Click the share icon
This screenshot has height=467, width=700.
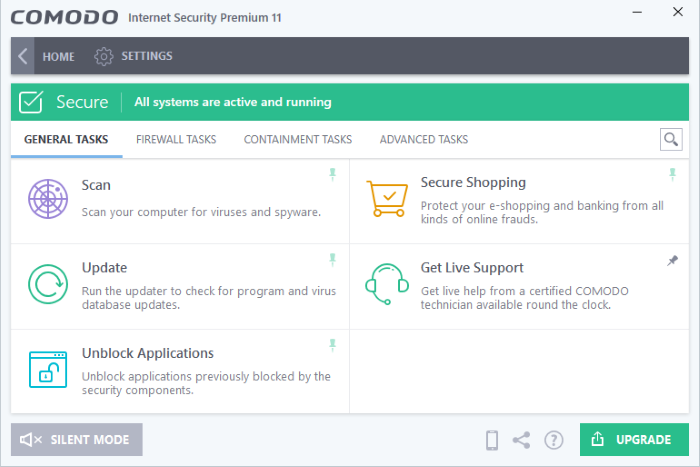pyautogui.click(x=521, y=440)
